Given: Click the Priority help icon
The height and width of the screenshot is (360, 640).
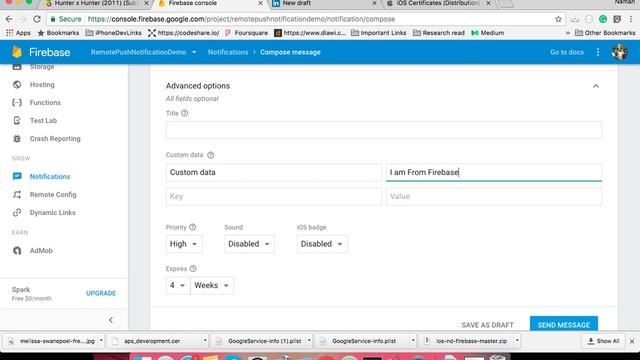Looking at the screenshot, I should [x=193, y=227].
